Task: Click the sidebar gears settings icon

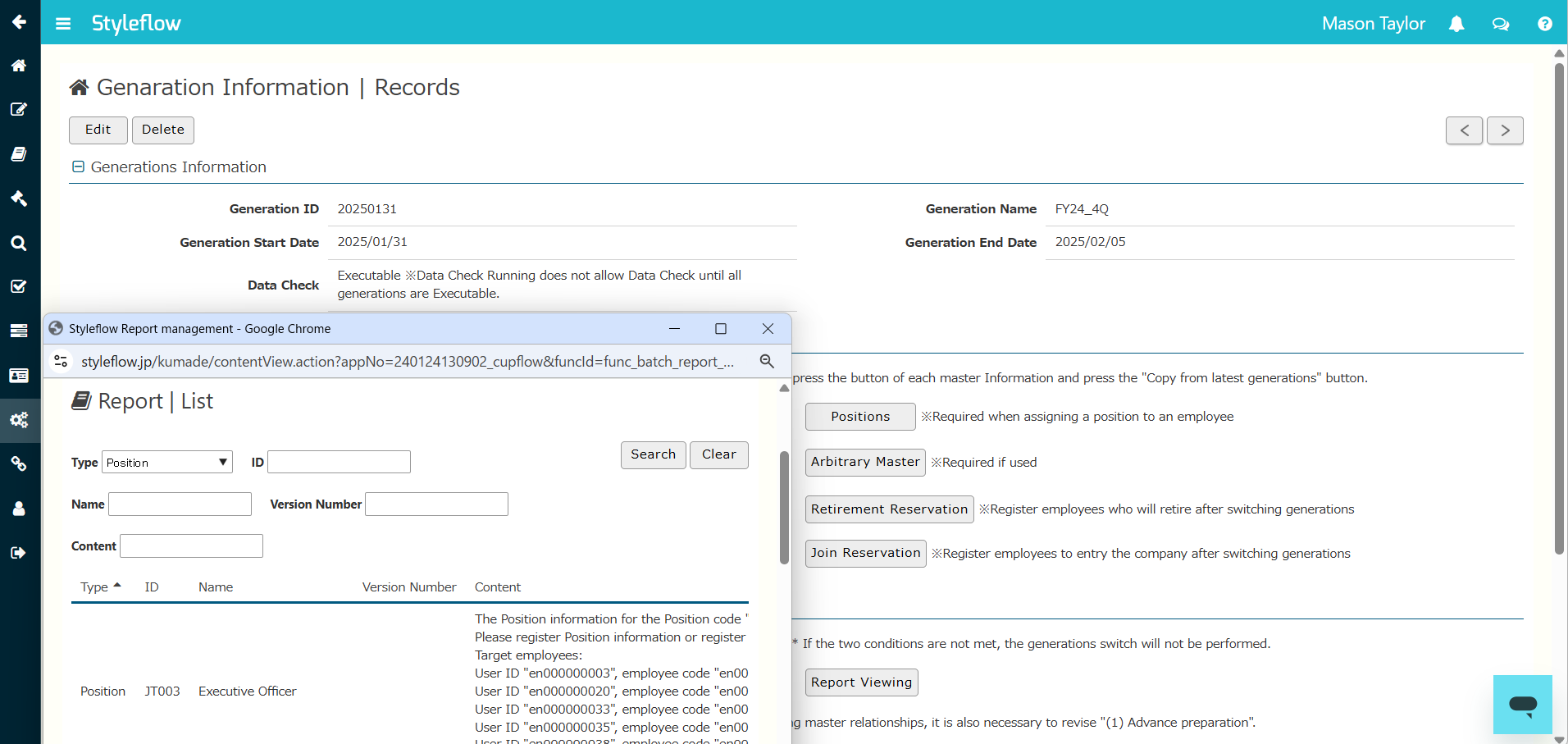Action: click(x=19, y=420)
